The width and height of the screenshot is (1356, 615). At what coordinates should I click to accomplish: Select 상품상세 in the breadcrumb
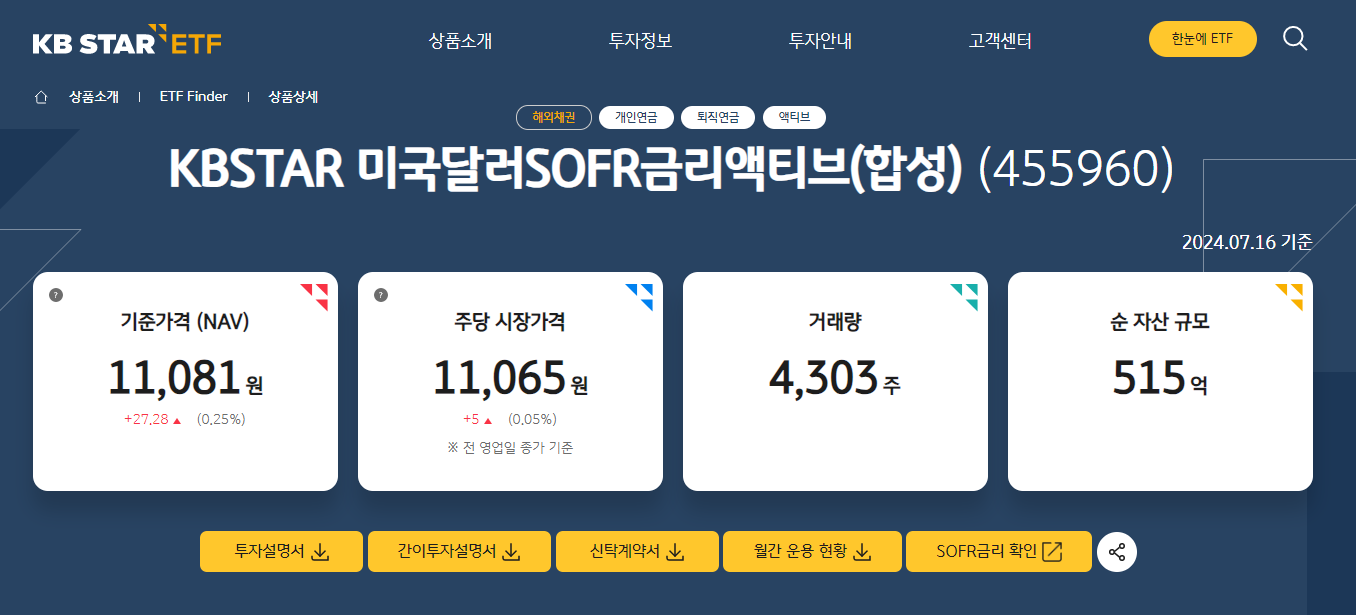[293, 97]
